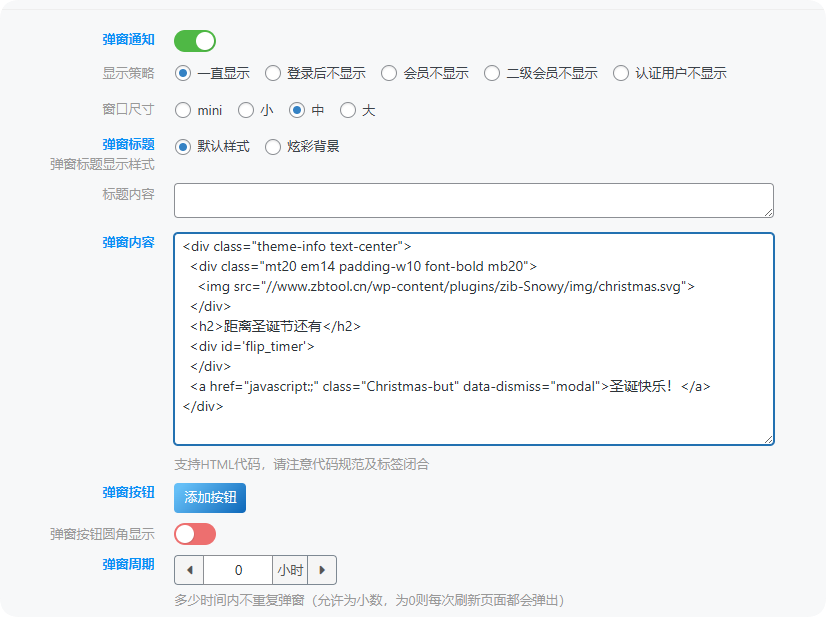Screen dimensions: 826x617
Task: Click the 添加按钮 button
Action: tap(209, 497)
